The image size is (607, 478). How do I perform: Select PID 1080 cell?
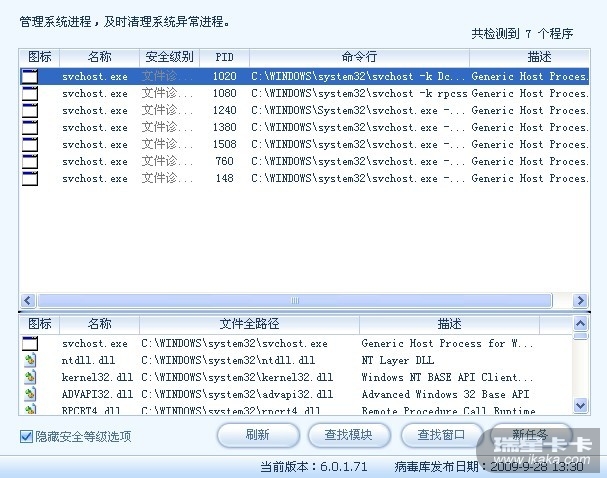(x=225, y=93)
